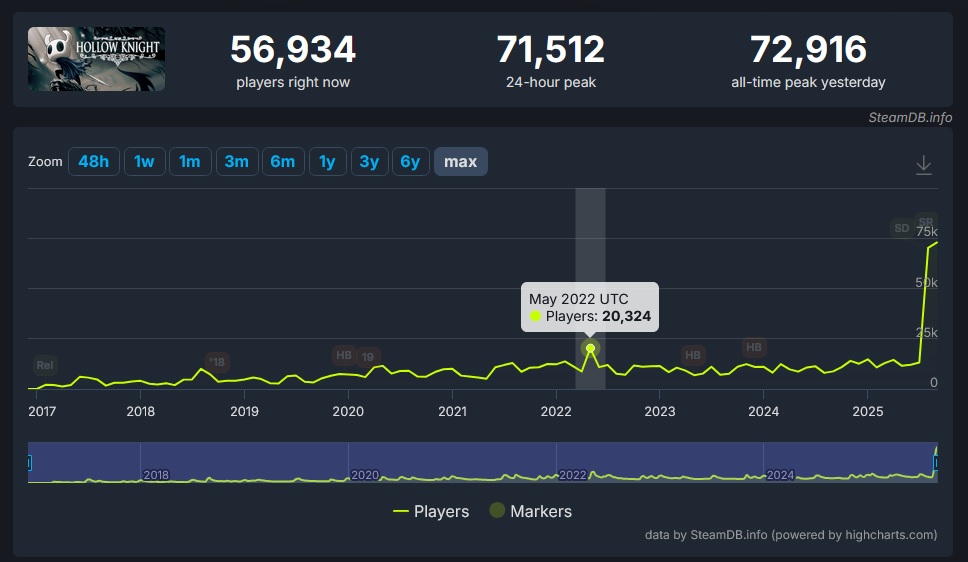Click the SD marker near 75k
The image size is (968, 562).
pyautogui.click(x=902, y=228)
